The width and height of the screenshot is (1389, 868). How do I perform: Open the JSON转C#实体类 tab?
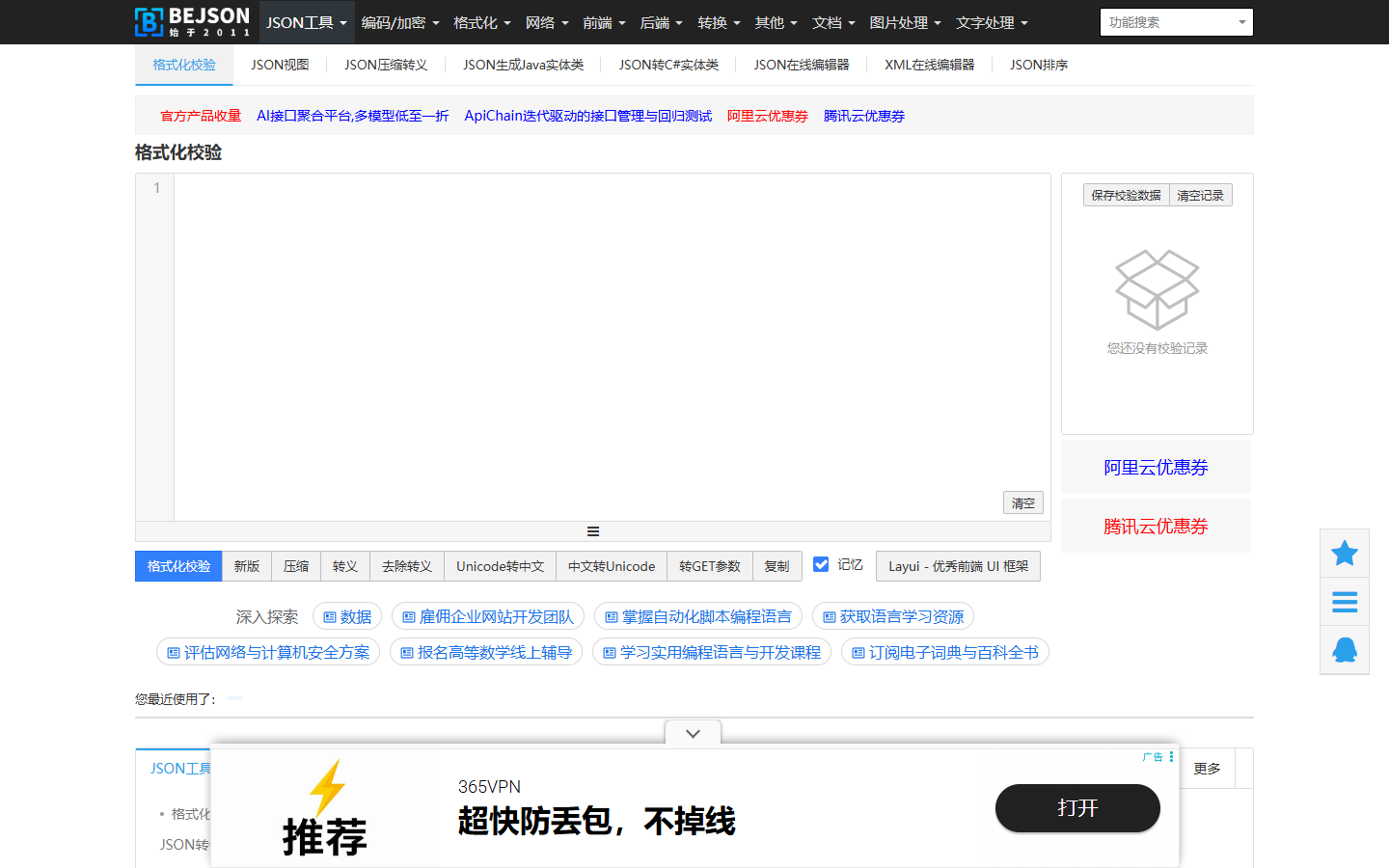(668, 65)
